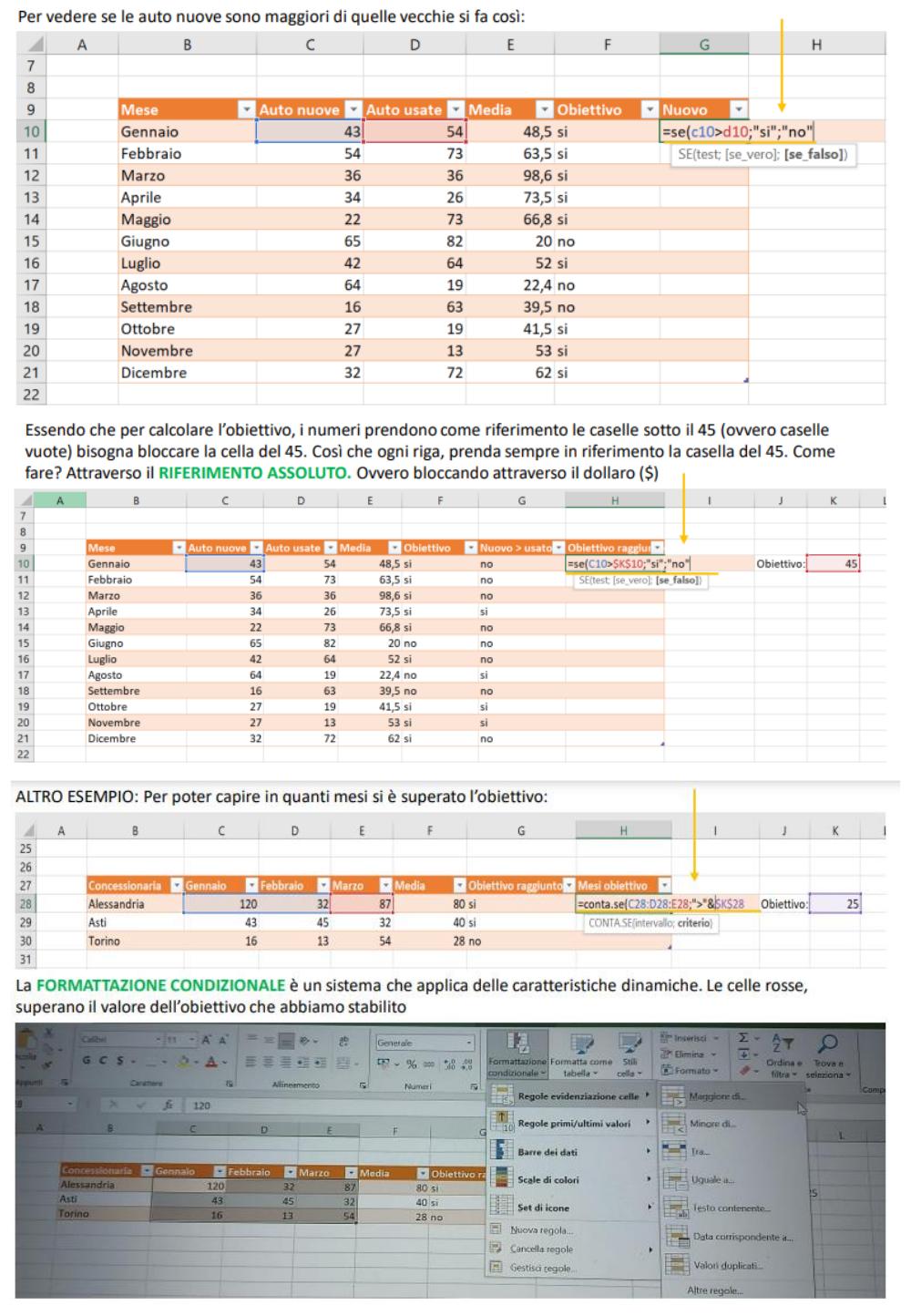The height and width of the screenshot is (1316, 911).
Task: Open the Mese filter dropdown in first table
Action: coord(246,110)
